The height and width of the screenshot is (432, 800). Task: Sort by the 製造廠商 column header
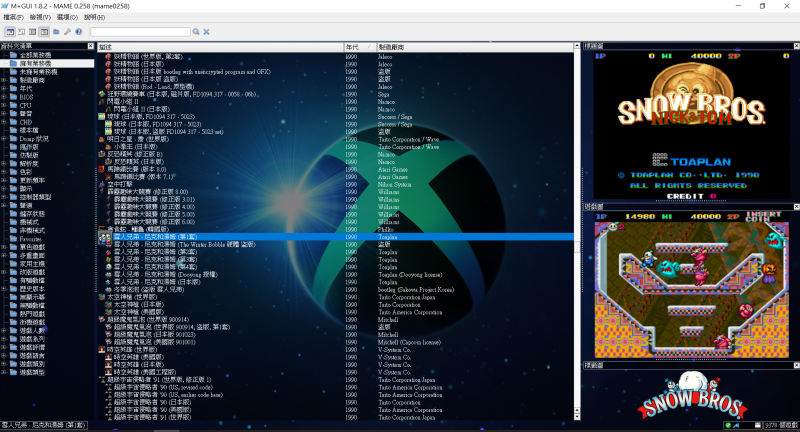474,47
